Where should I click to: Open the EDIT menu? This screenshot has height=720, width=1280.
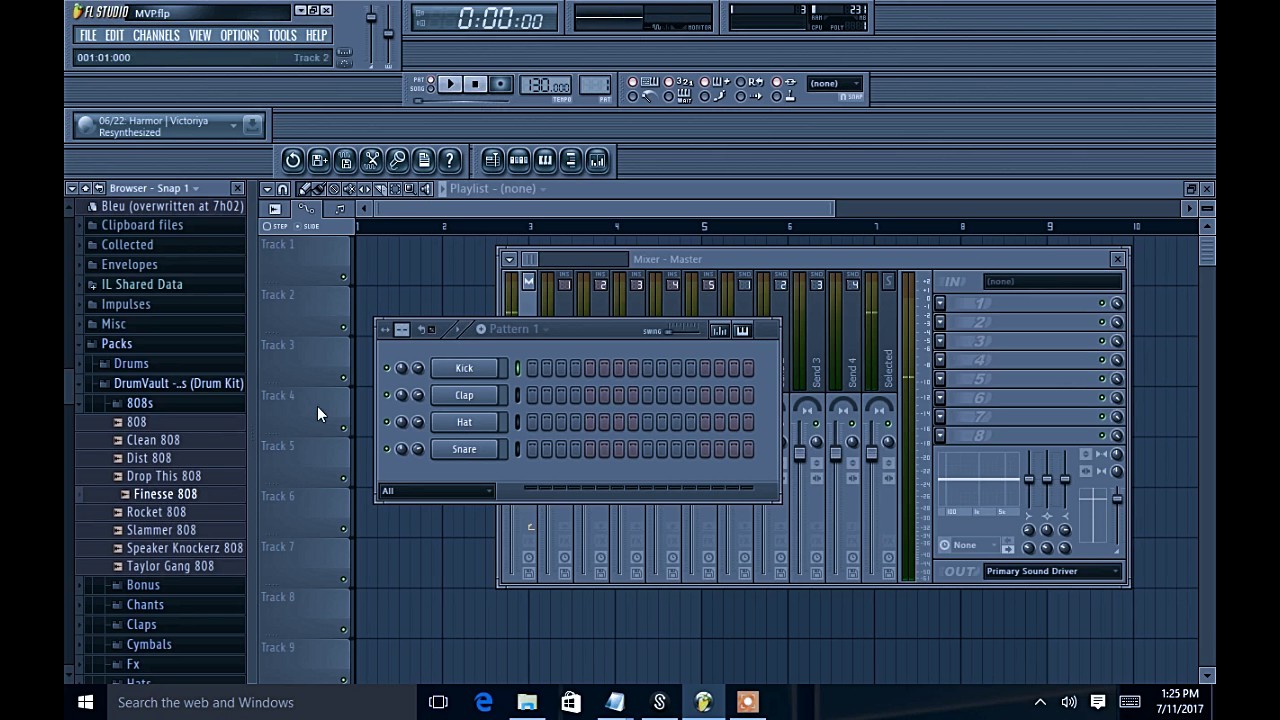coord(115,35)
